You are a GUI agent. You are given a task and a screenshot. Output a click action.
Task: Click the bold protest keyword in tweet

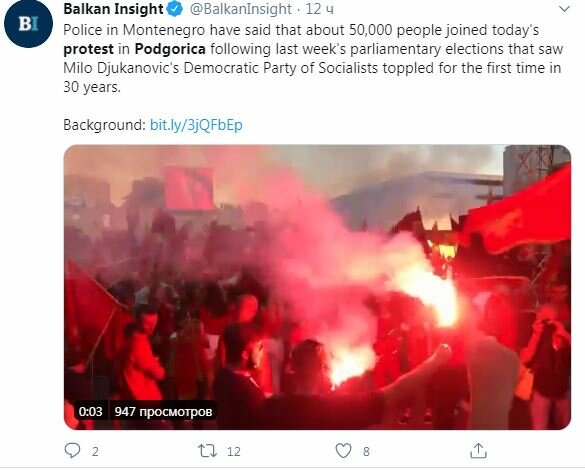(88, 49)
